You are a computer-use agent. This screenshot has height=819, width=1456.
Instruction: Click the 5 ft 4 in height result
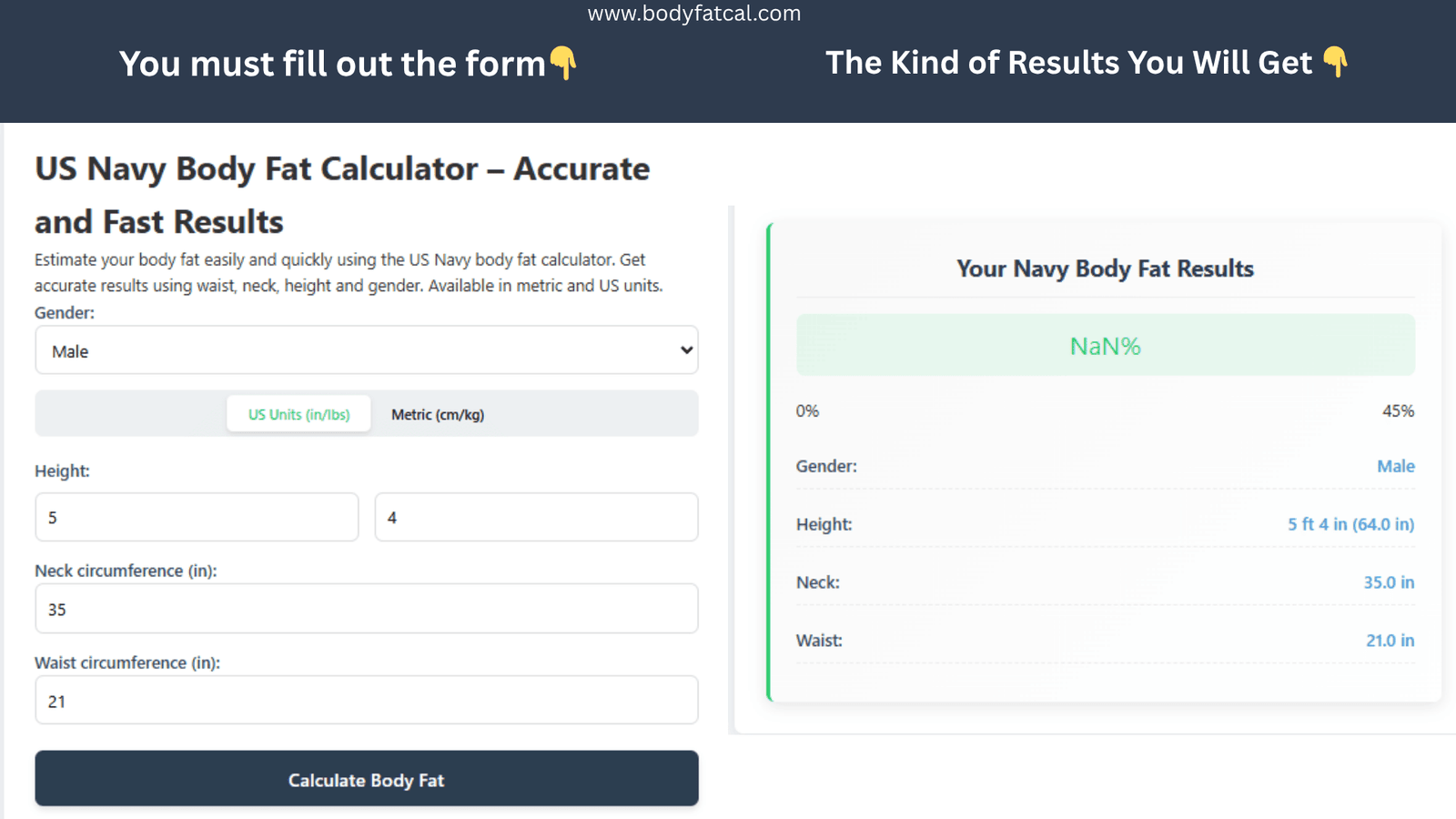click(x=1350, y=524)
